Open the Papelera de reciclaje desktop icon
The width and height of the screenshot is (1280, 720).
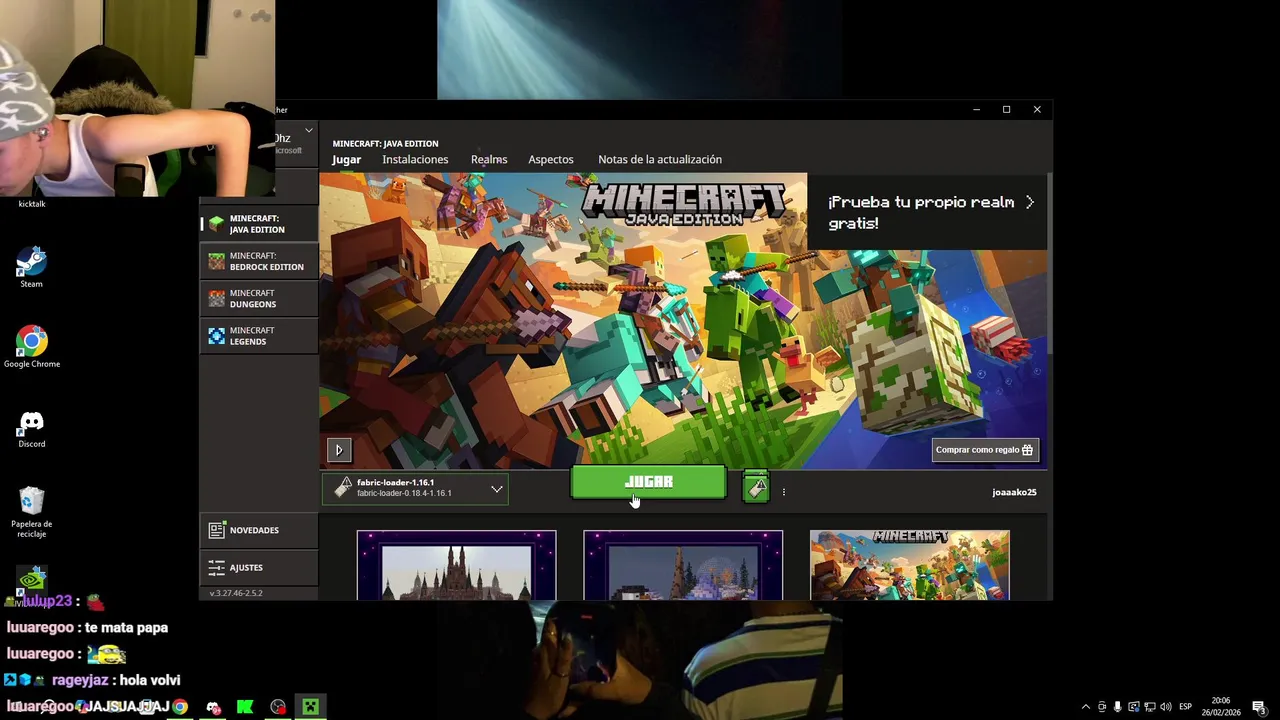(31, 512)
